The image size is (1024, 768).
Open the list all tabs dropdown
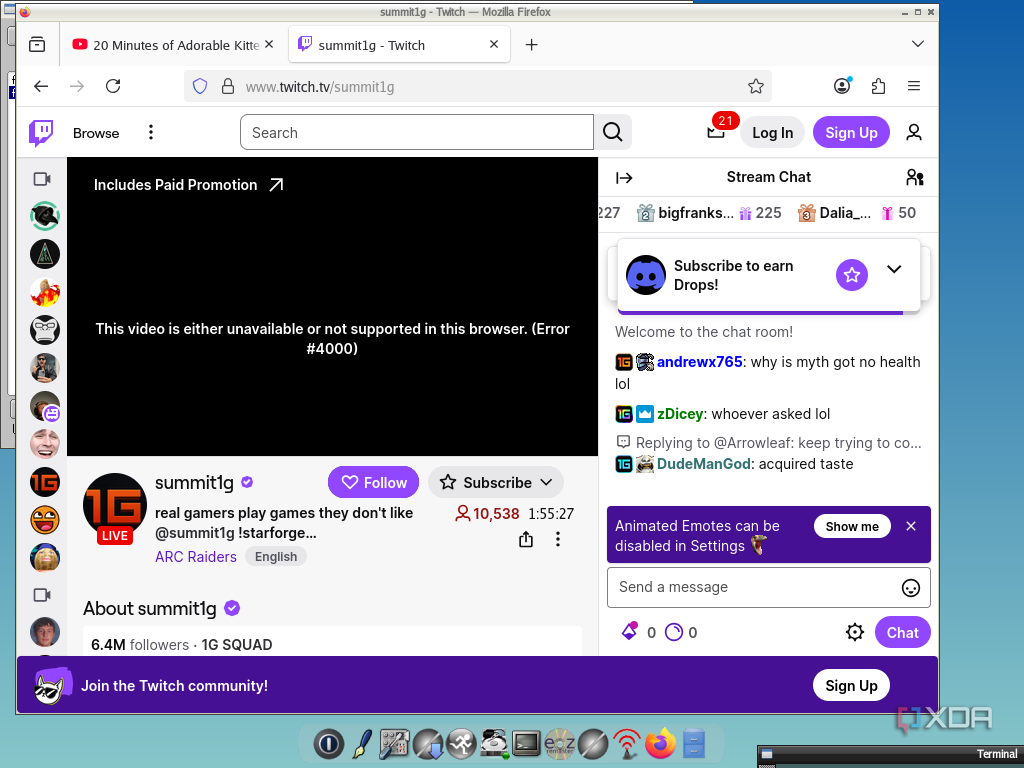pos(918,44)
